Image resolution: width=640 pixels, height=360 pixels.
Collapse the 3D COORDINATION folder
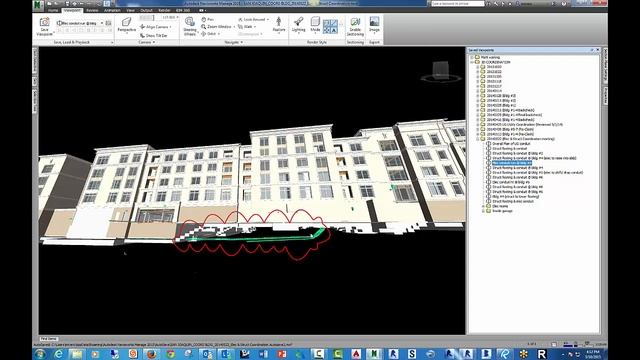(x=472, y=62)
